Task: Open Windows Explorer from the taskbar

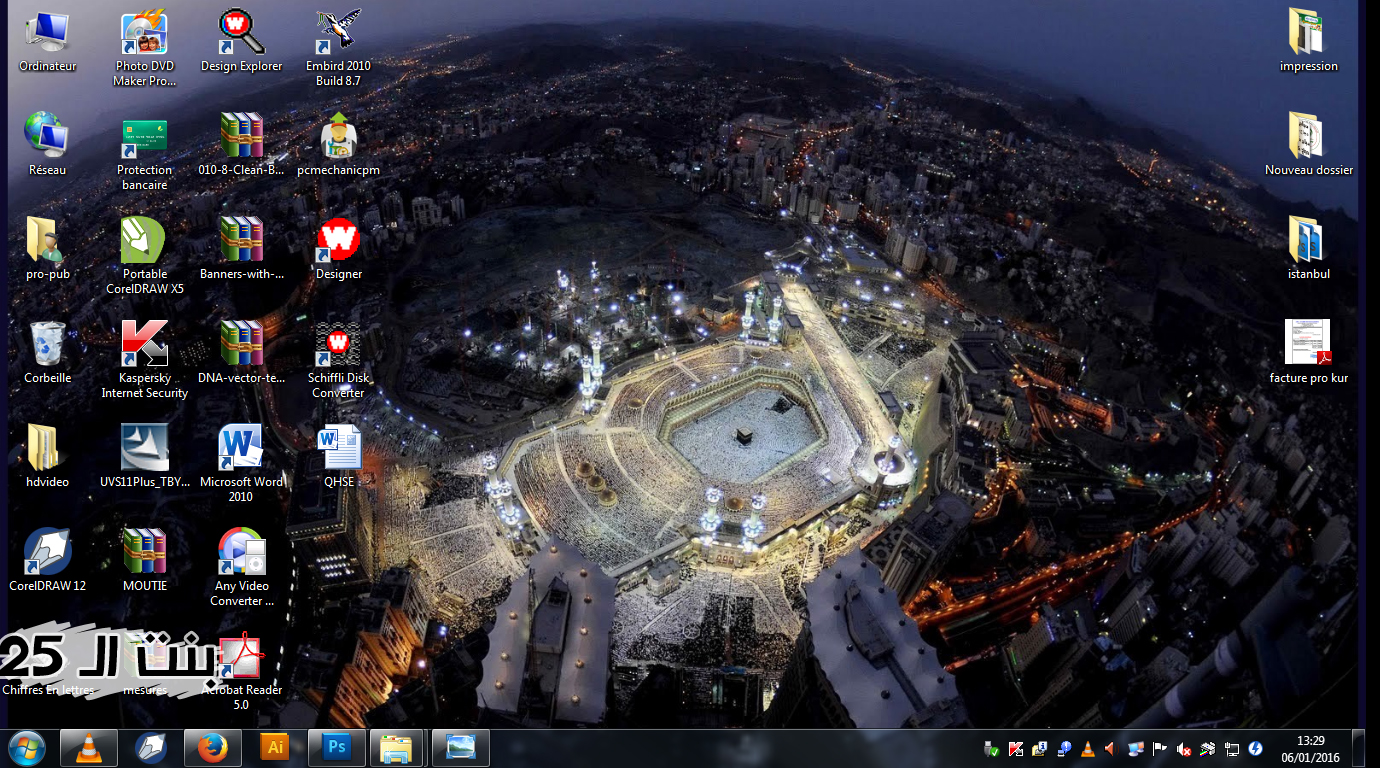Action: pyautogui.click(x=397, y=748)
